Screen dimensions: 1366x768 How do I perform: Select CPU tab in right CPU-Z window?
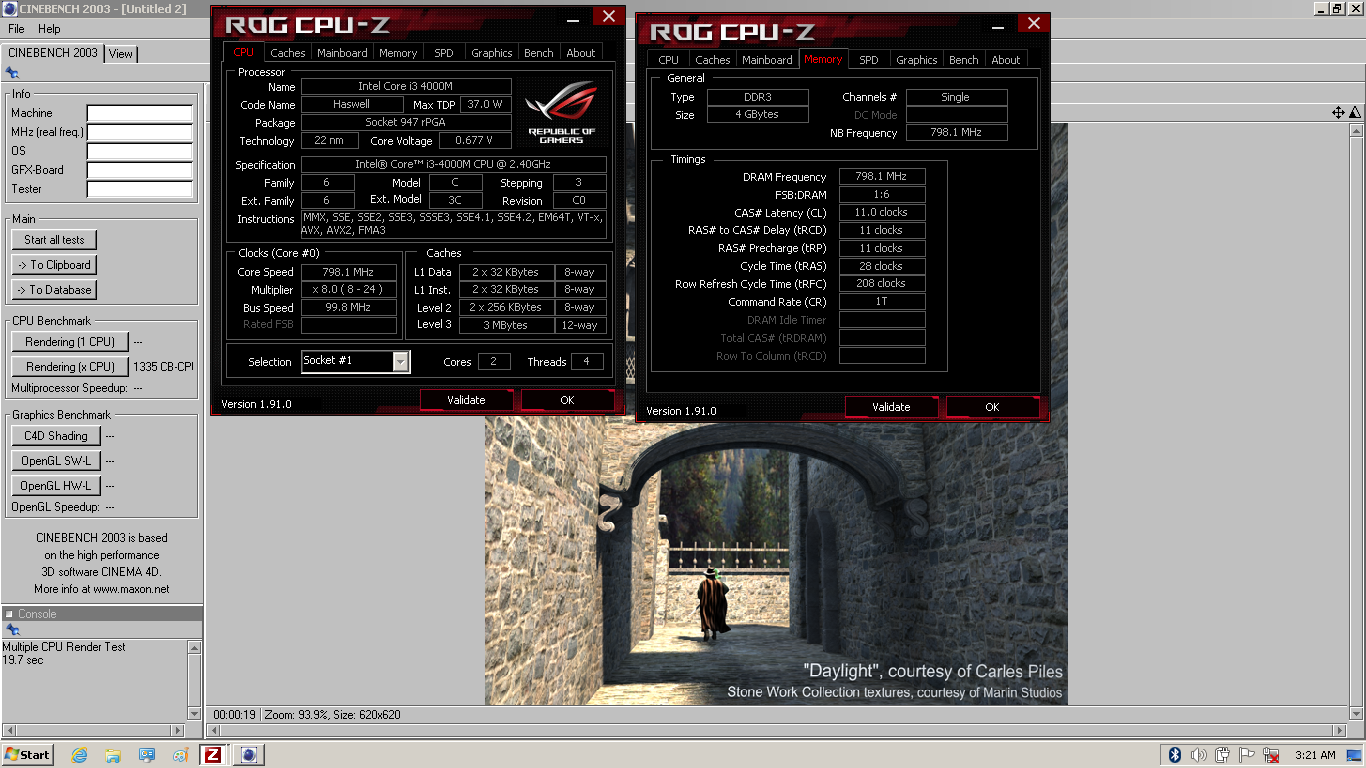669,60
